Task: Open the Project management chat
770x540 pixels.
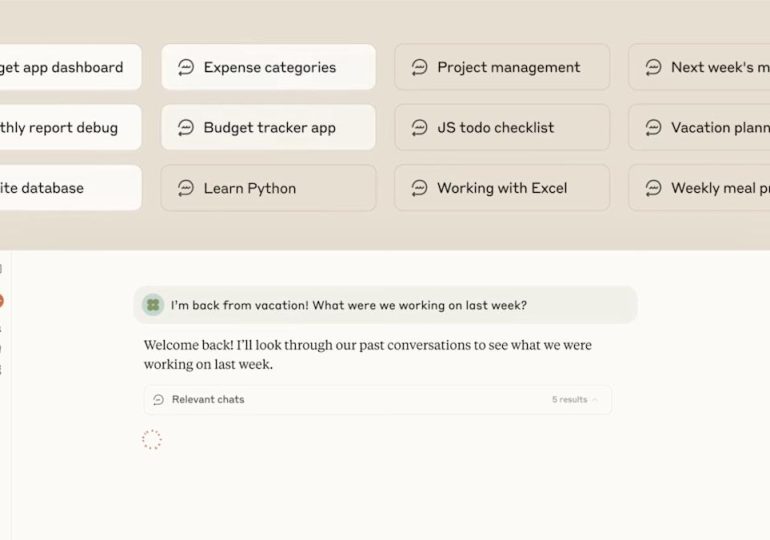Action: (x=508, y=68)
